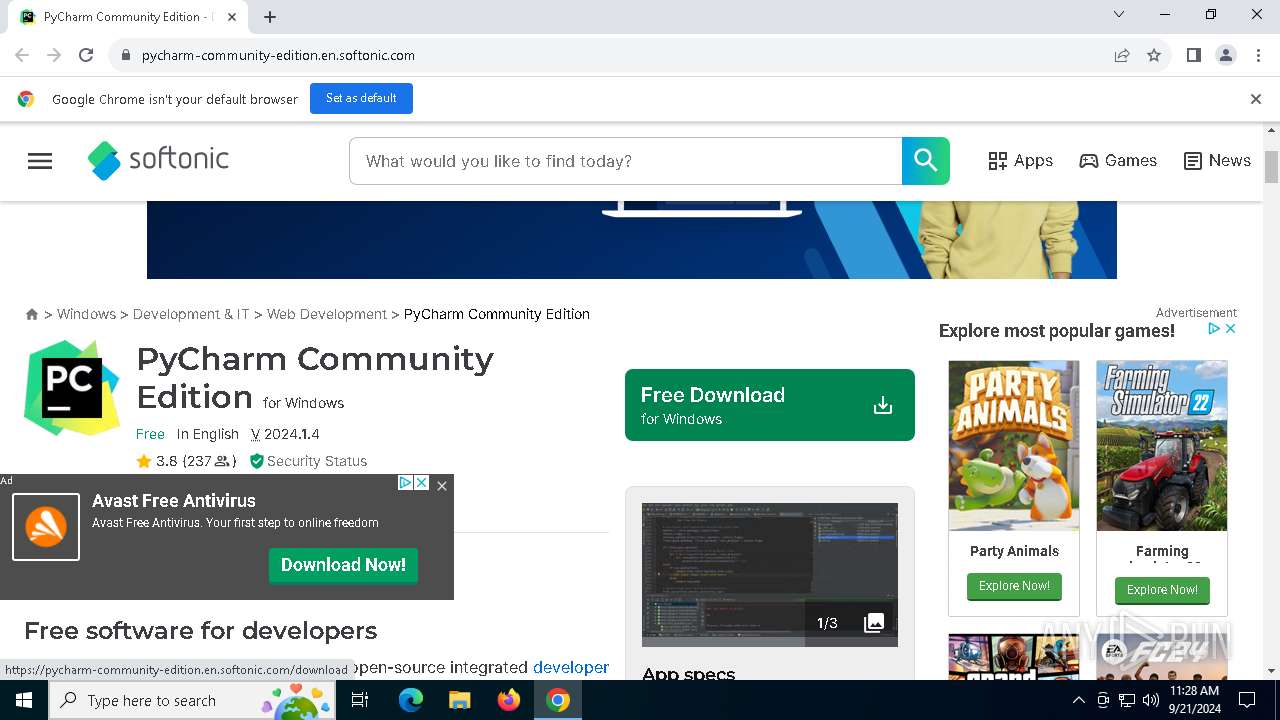Open the volume control icon
1280x720 pixels.
pyautogui.click(x=1150, y=700)
